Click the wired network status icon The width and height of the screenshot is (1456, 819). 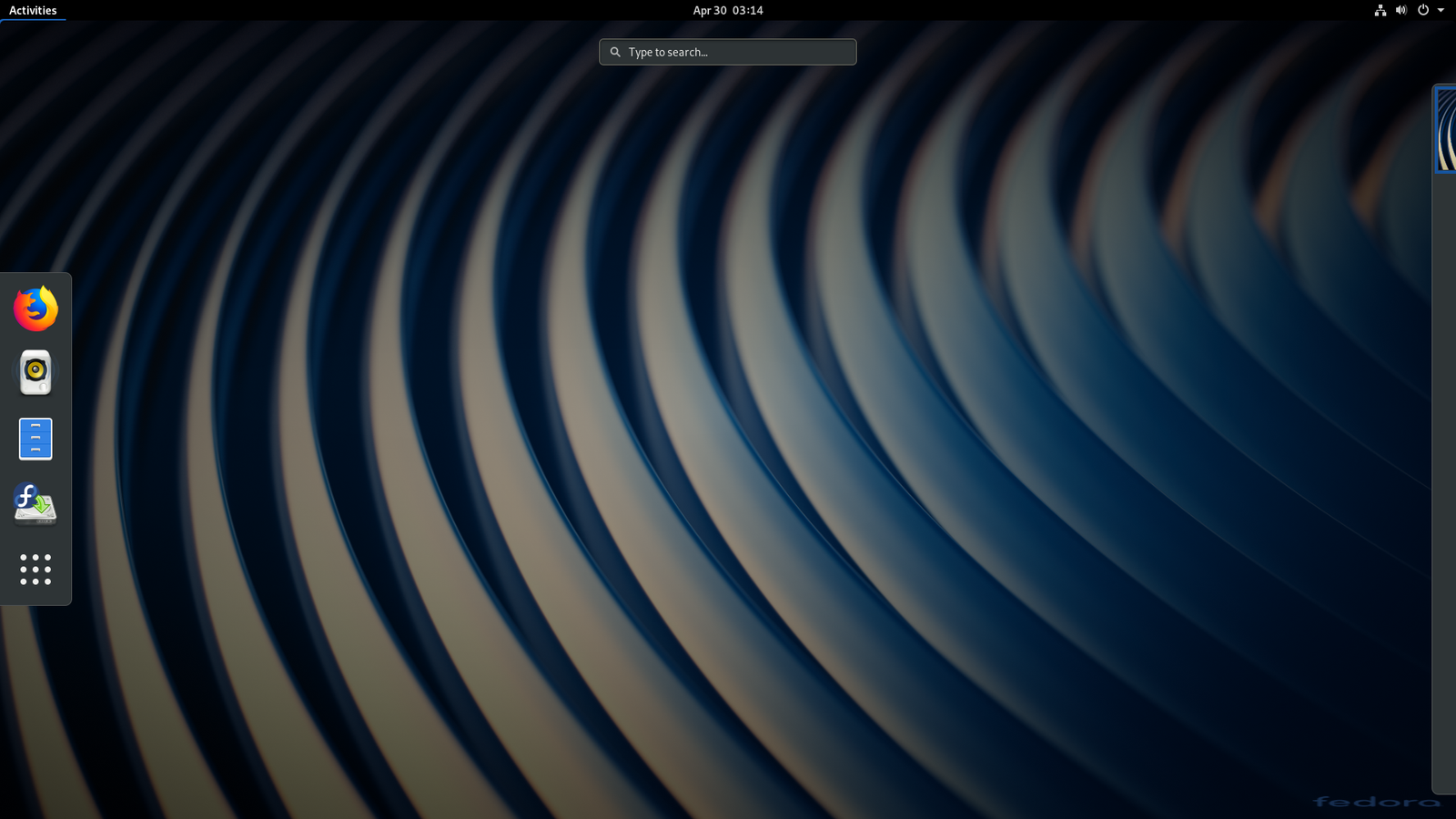(x=1380, y=10)
